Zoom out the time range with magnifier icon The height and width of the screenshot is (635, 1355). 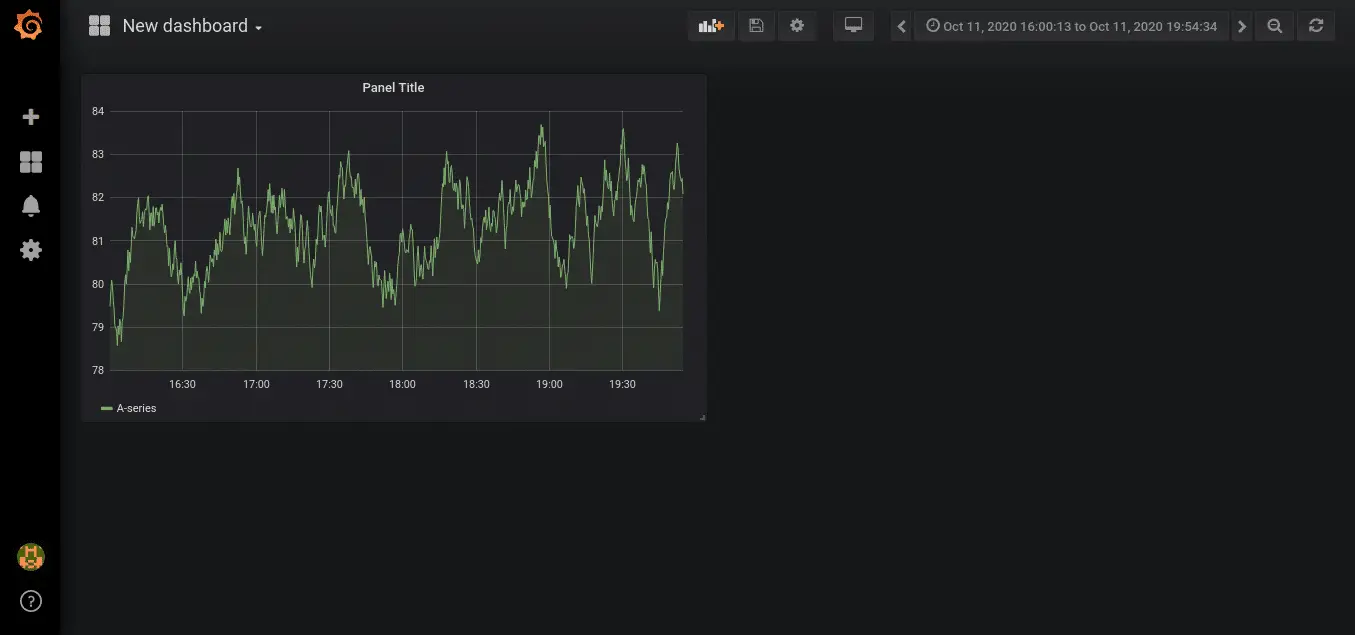pos(1274,25)
